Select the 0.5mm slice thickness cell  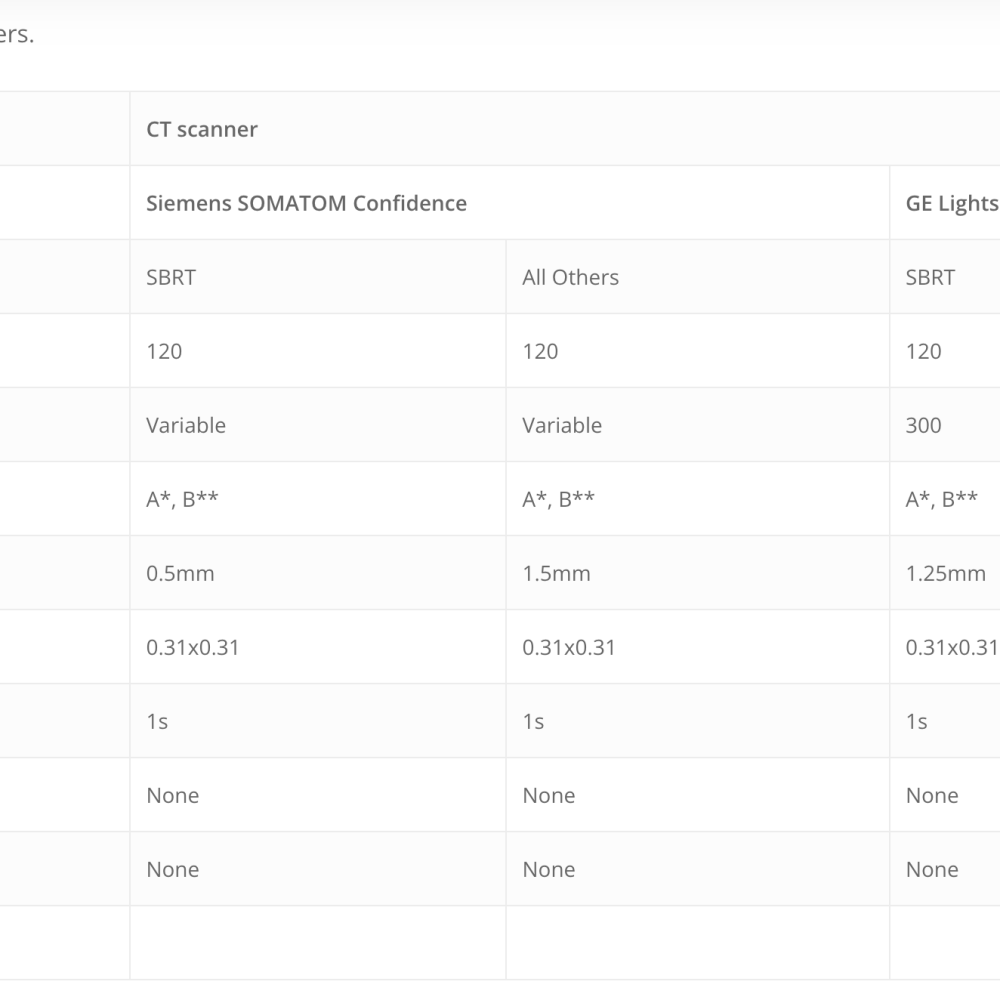180,573
